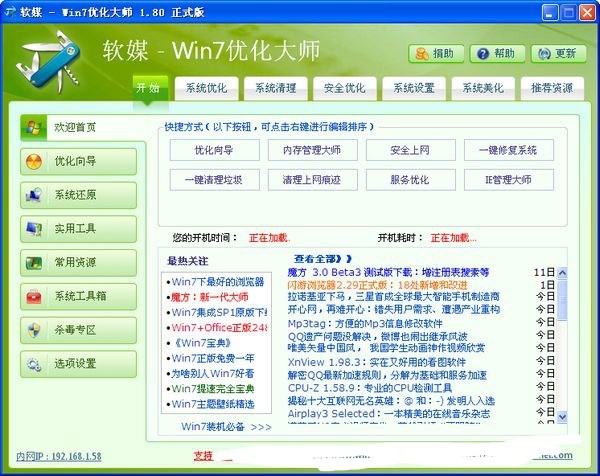Click the orange icon of 优化向导 sidebar

[34, 161]
